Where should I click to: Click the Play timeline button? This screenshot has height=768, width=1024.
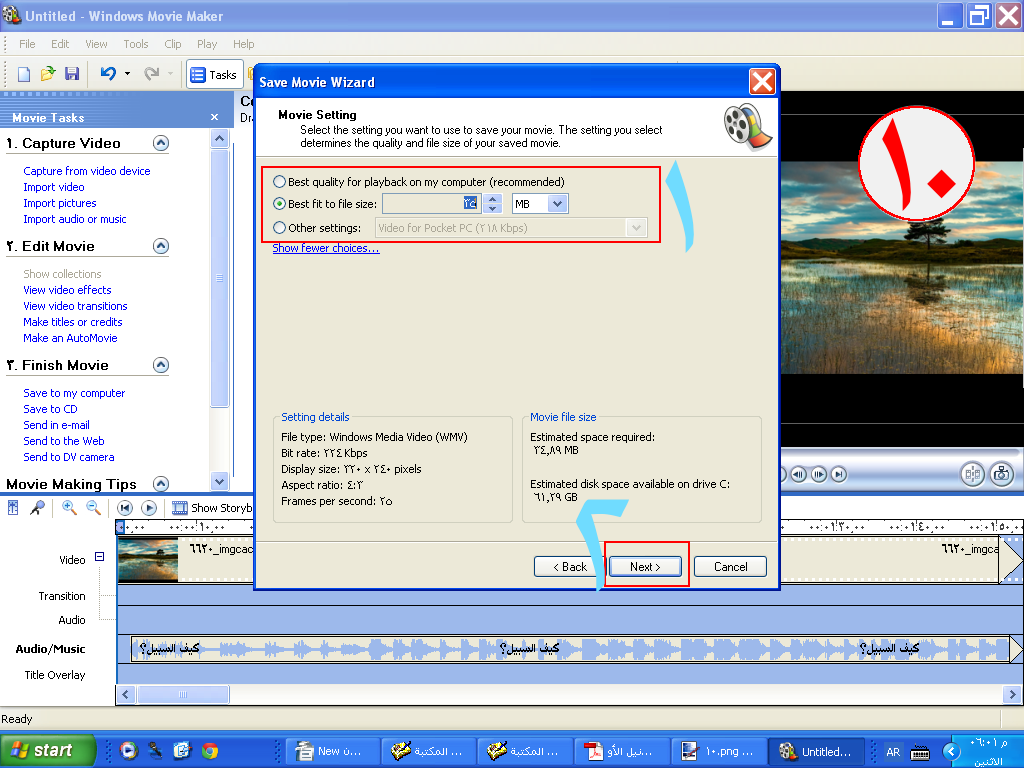(149, 507)
